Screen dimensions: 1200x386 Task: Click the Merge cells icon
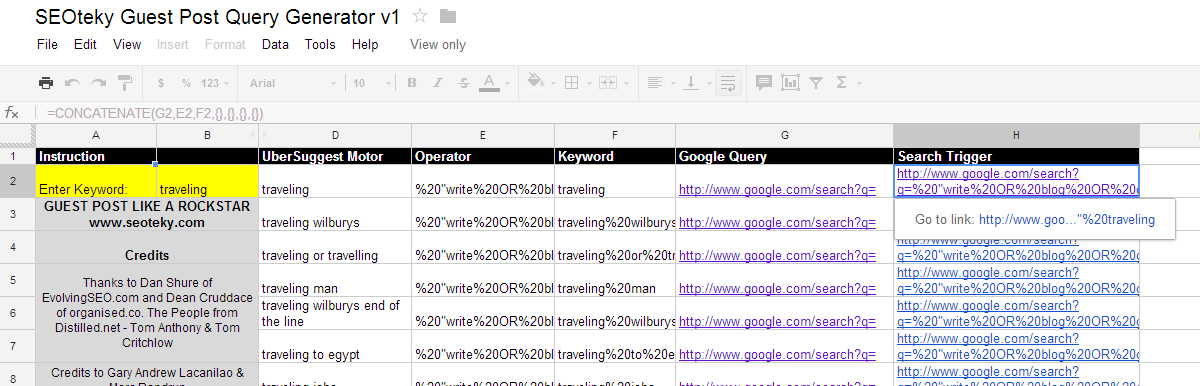609,83
